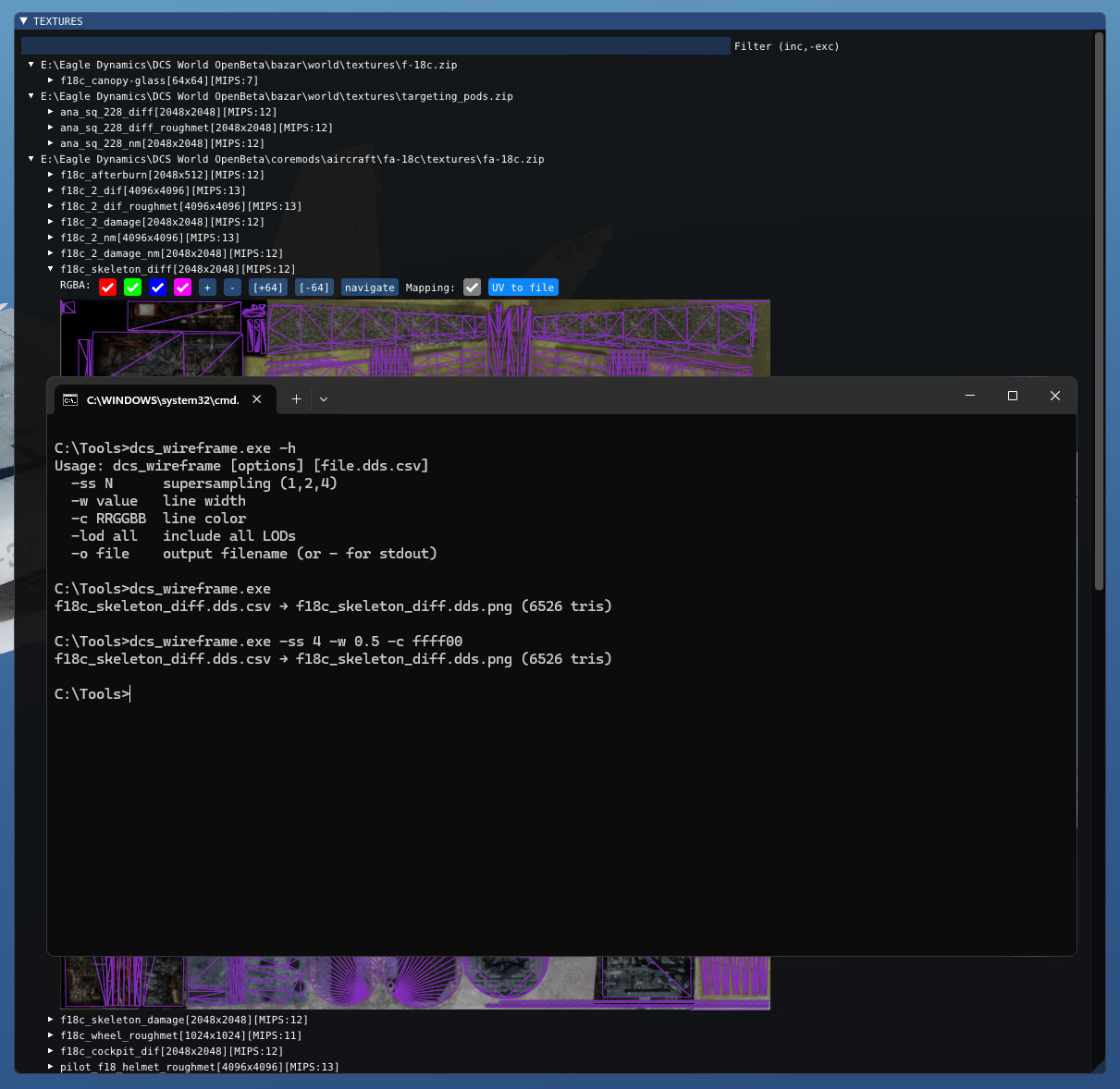Click the plus zoom button
The width and height of the screenshot is (1120, 1089).
207,288
